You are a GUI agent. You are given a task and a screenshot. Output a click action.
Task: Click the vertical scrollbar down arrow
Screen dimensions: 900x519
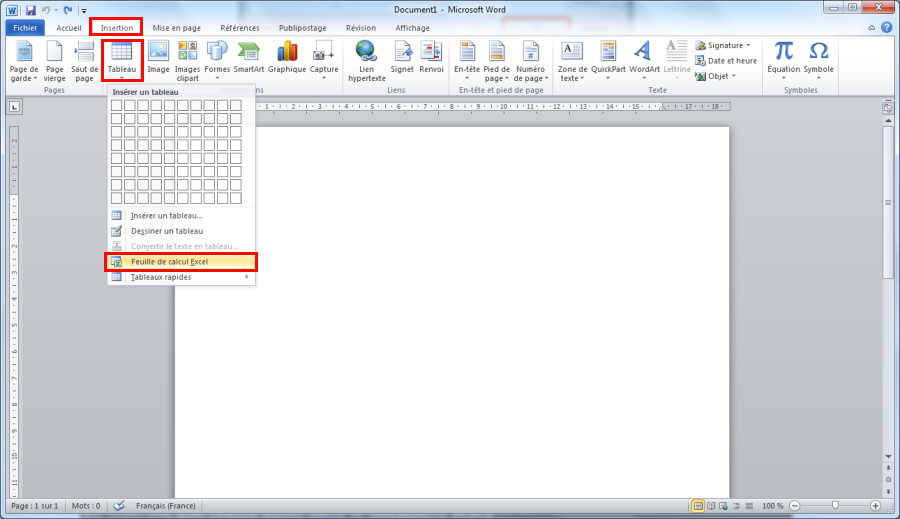(888, 456)
